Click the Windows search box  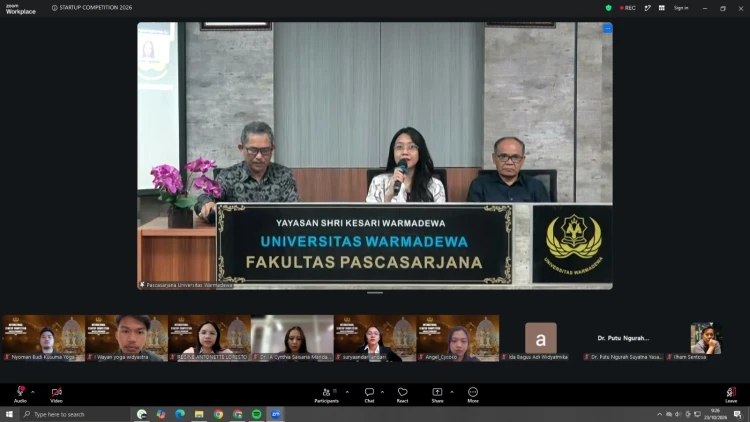(x=75, y=414)
